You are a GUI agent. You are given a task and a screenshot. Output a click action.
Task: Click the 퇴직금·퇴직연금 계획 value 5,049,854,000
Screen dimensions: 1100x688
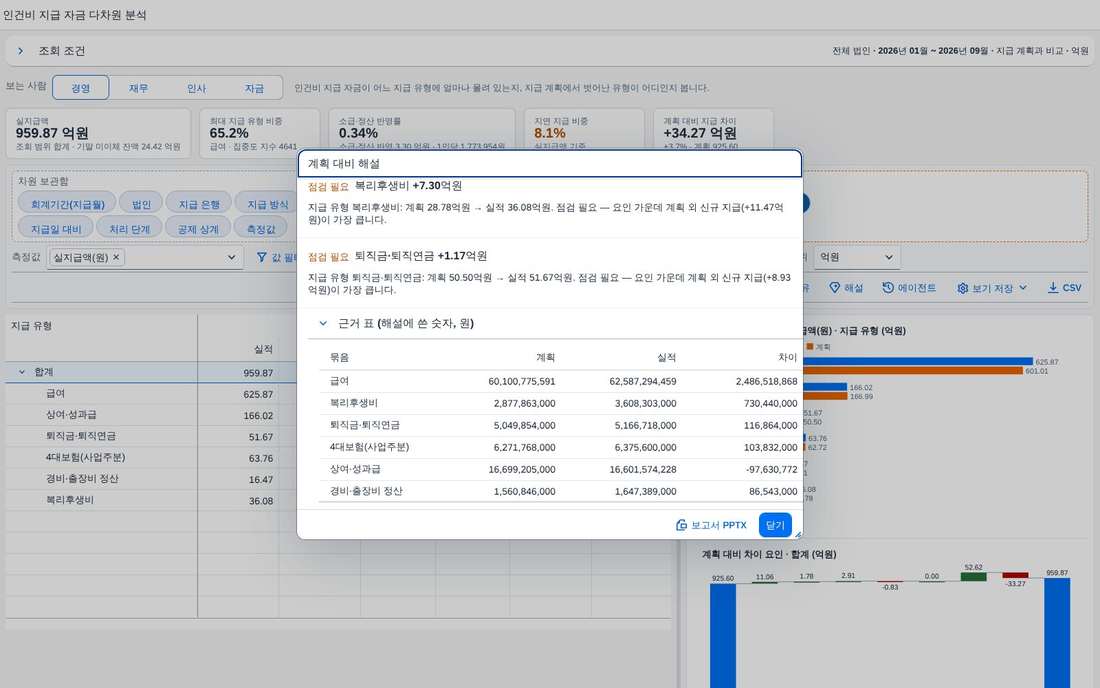[x=524, y=425]
